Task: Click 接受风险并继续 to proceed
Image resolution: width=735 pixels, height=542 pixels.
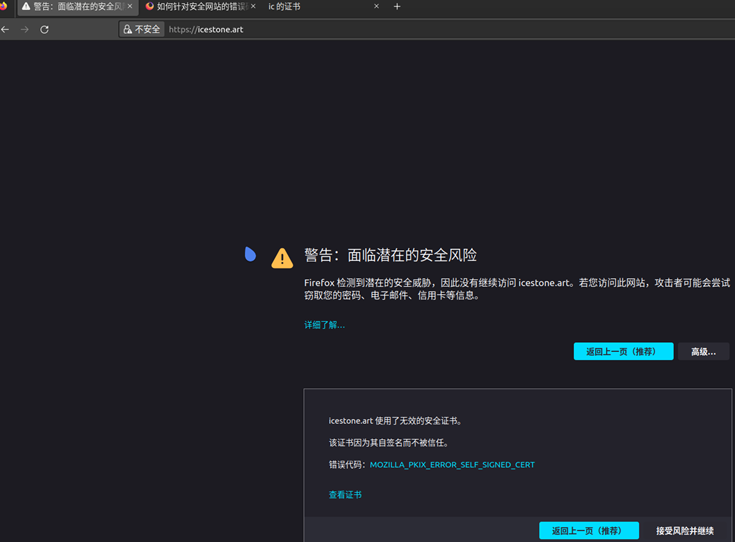Action: [x=685, y=531]
